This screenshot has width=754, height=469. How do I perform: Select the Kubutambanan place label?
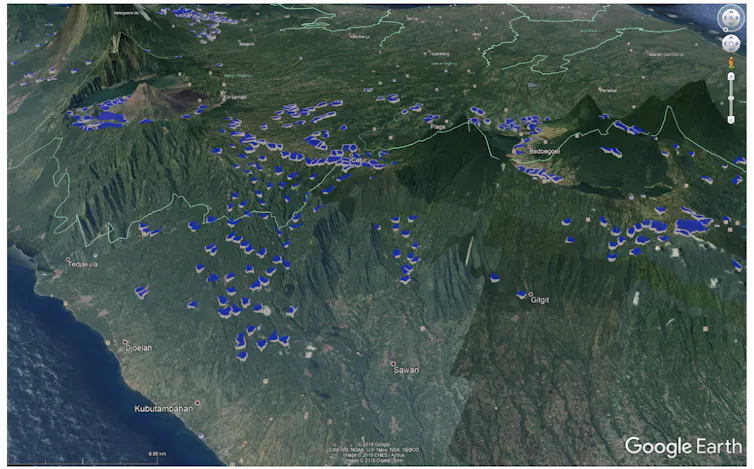pyautogui.click(x=165, y=408)
